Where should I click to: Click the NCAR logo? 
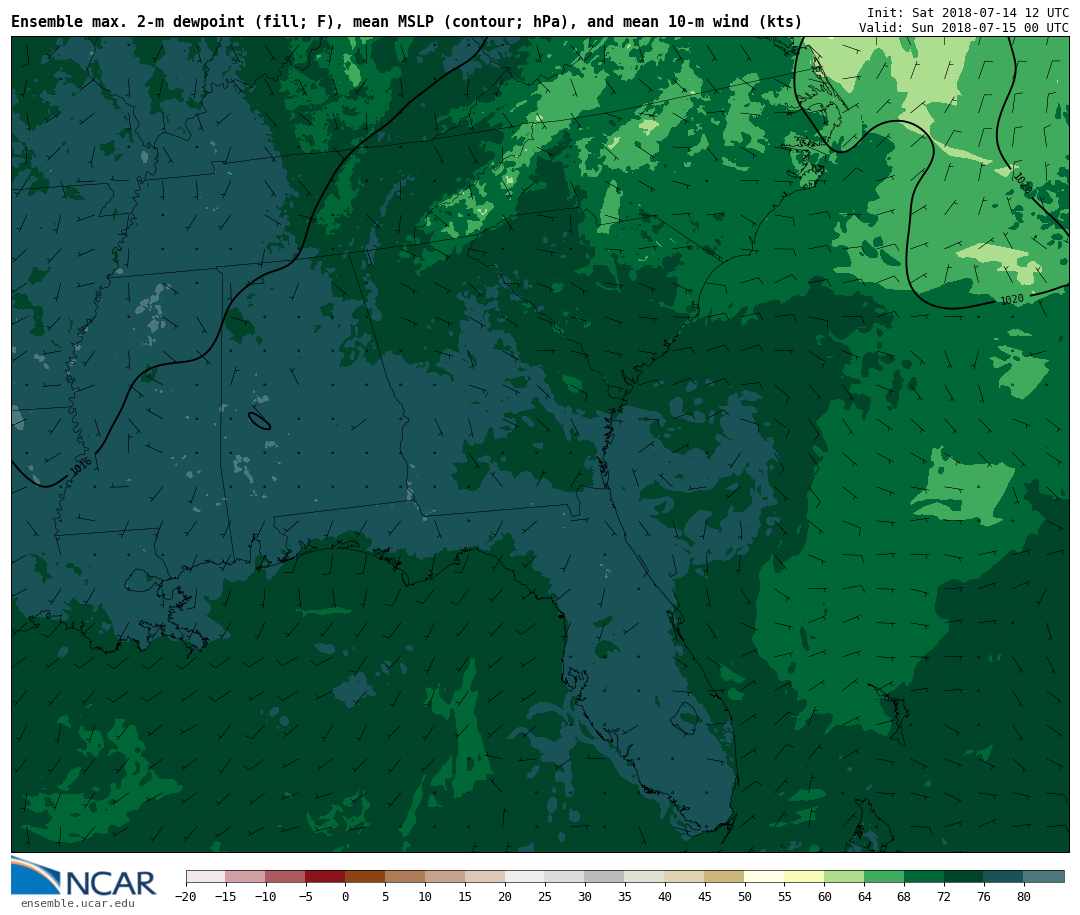click(x=83, y=877)
